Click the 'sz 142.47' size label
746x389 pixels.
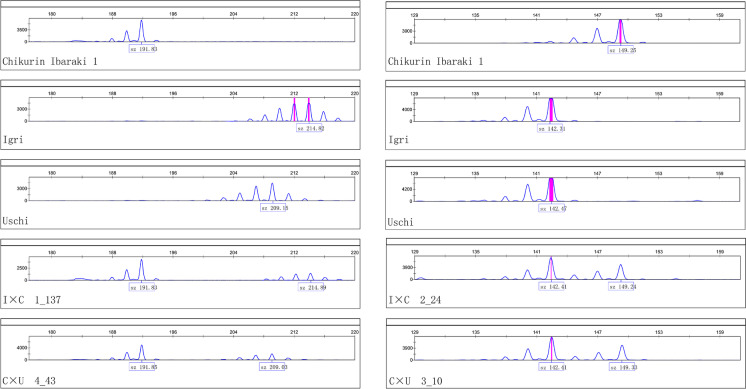coord(552,209)
